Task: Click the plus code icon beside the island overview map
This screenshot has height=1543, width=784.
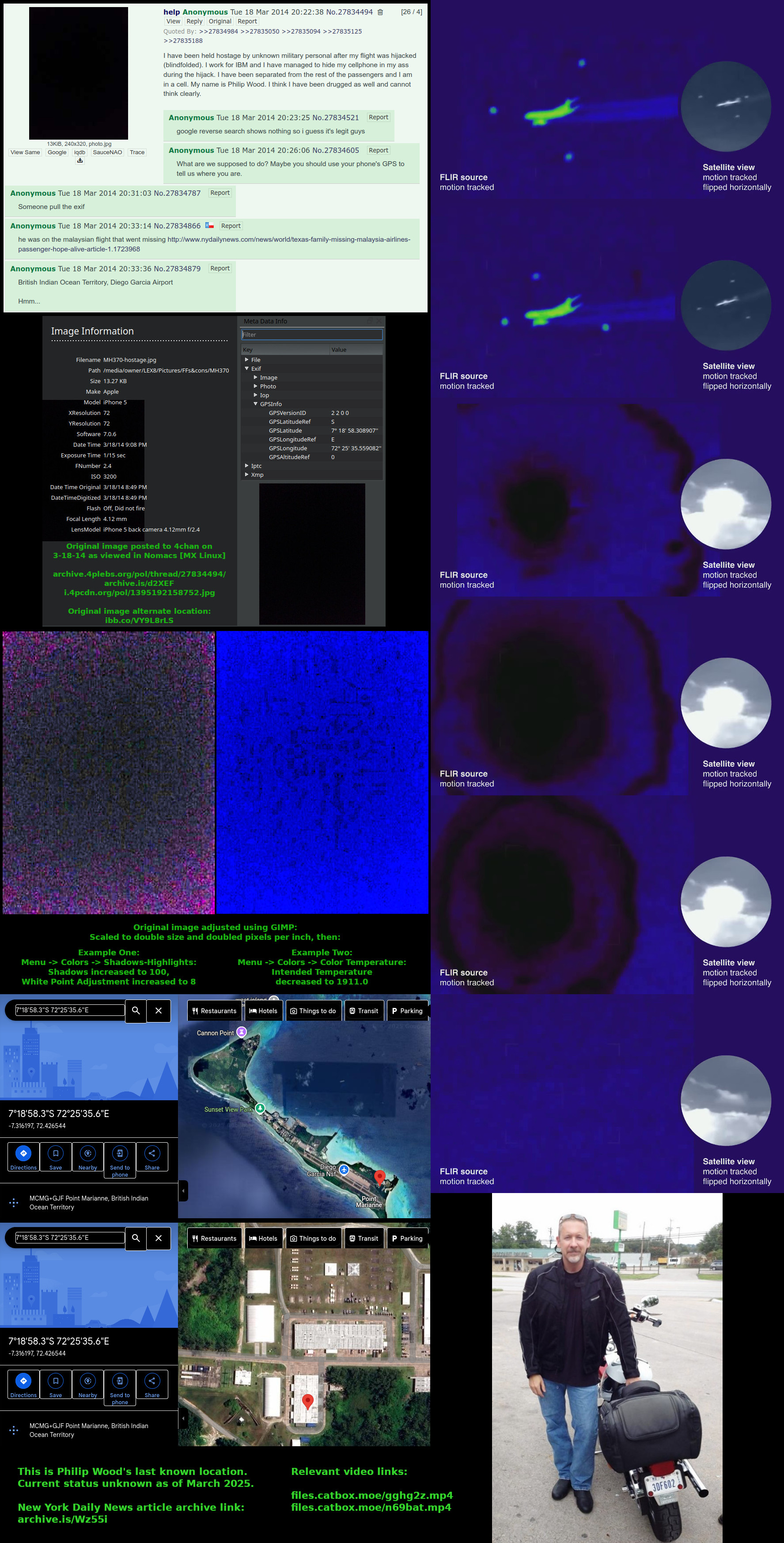Action: click(14, 1202)
